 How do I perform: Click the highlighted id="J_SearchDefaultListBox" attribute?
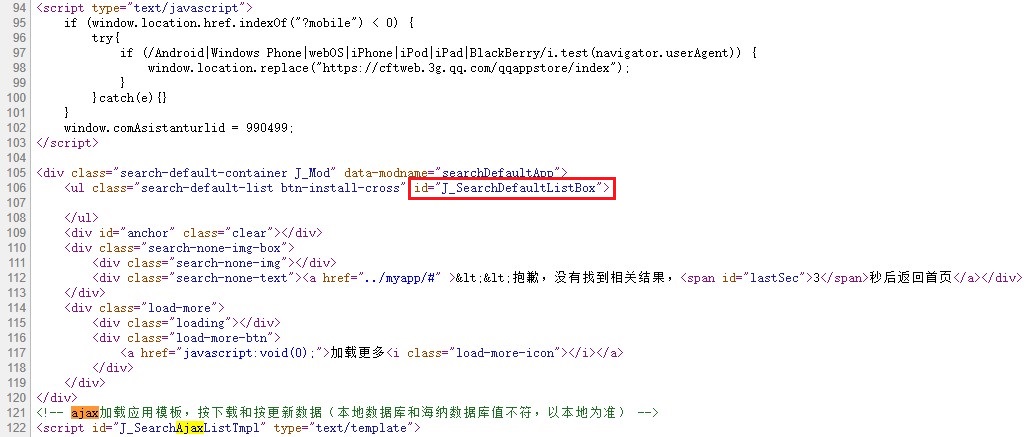tap(511, 188)
